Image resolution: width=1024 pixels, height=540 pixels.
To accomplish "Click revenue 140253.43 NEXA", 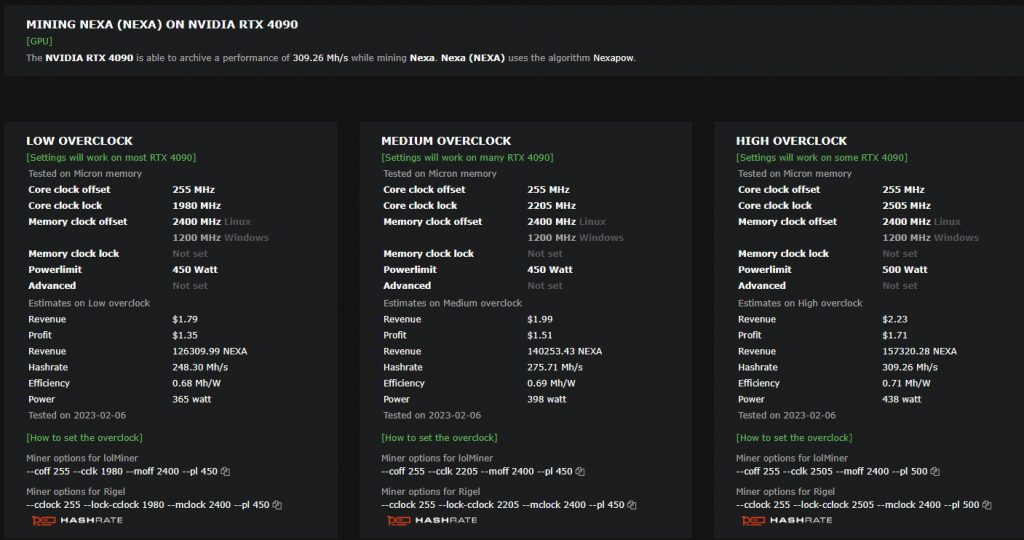I will [x=564, y=351].
